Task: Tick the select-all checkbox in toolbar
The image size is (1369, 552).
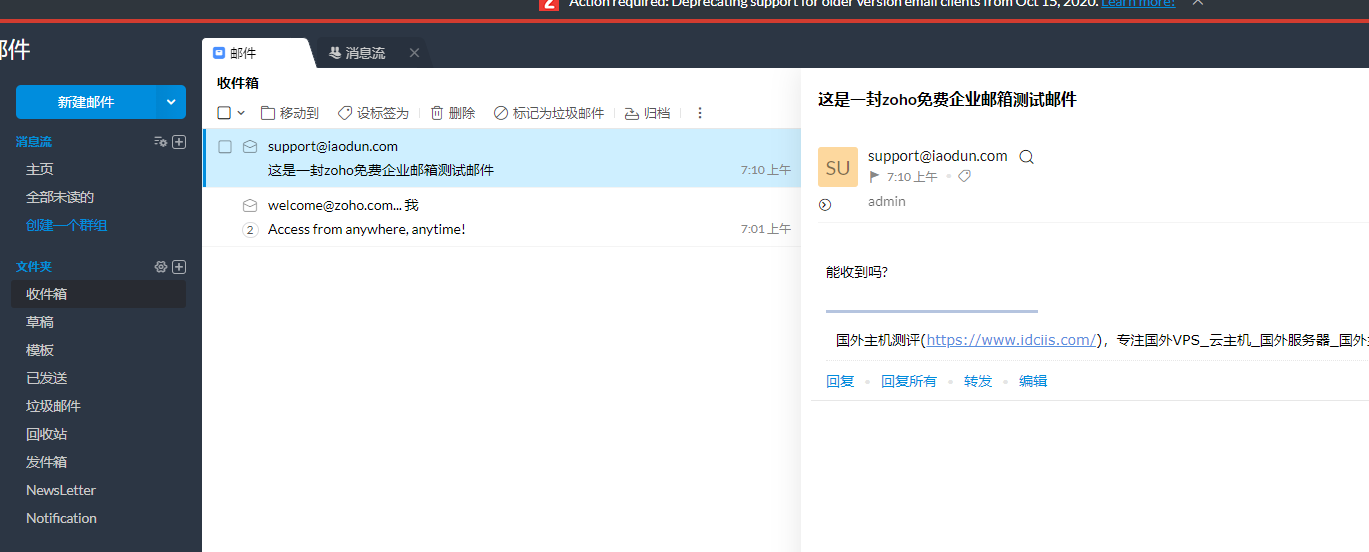Action: [224, 113]
